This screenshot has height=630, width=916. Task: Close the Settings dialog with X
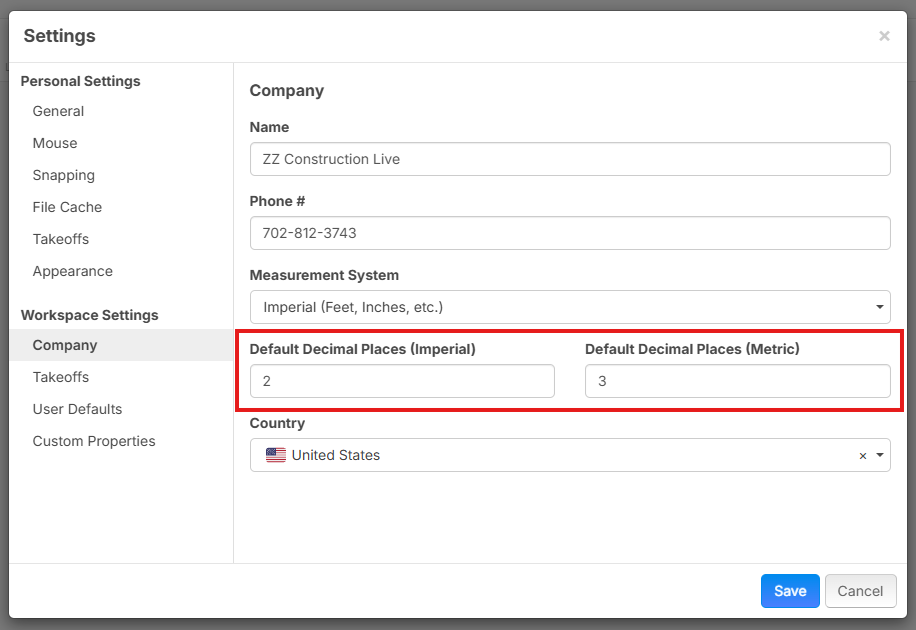884,36
